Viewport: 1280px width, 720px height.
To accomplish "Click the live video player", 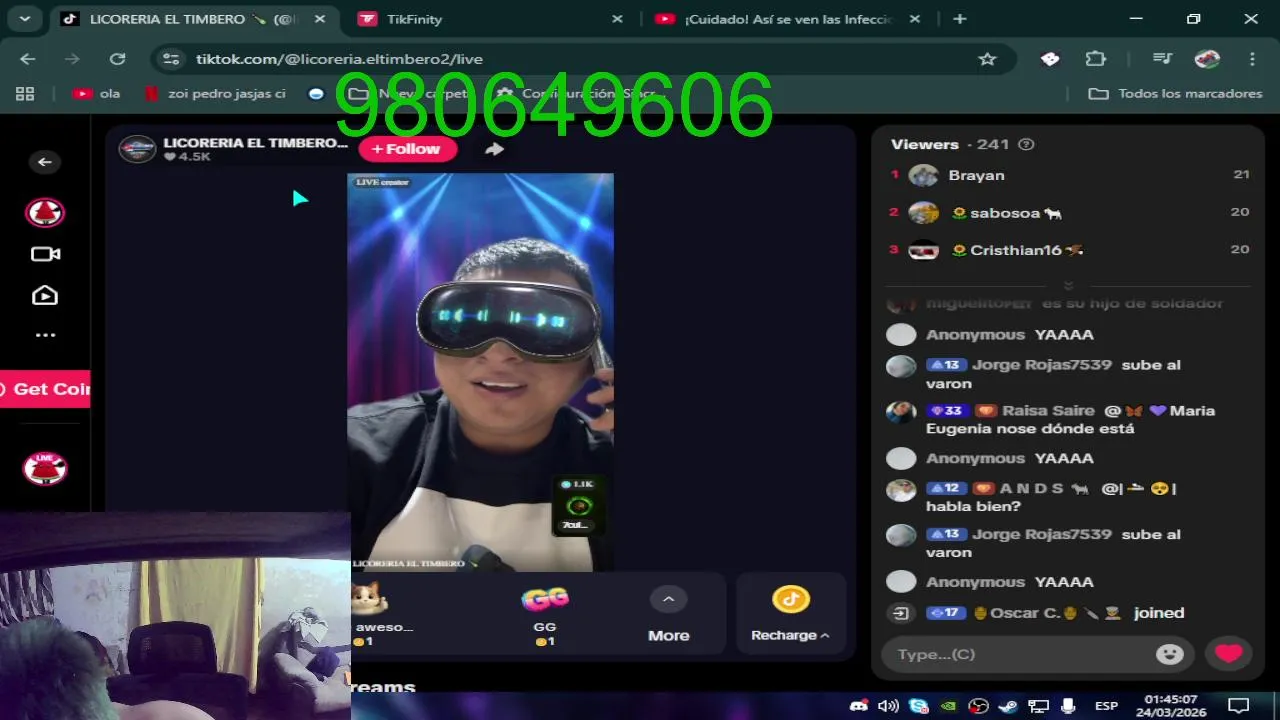I will click(x=480, y=372).
